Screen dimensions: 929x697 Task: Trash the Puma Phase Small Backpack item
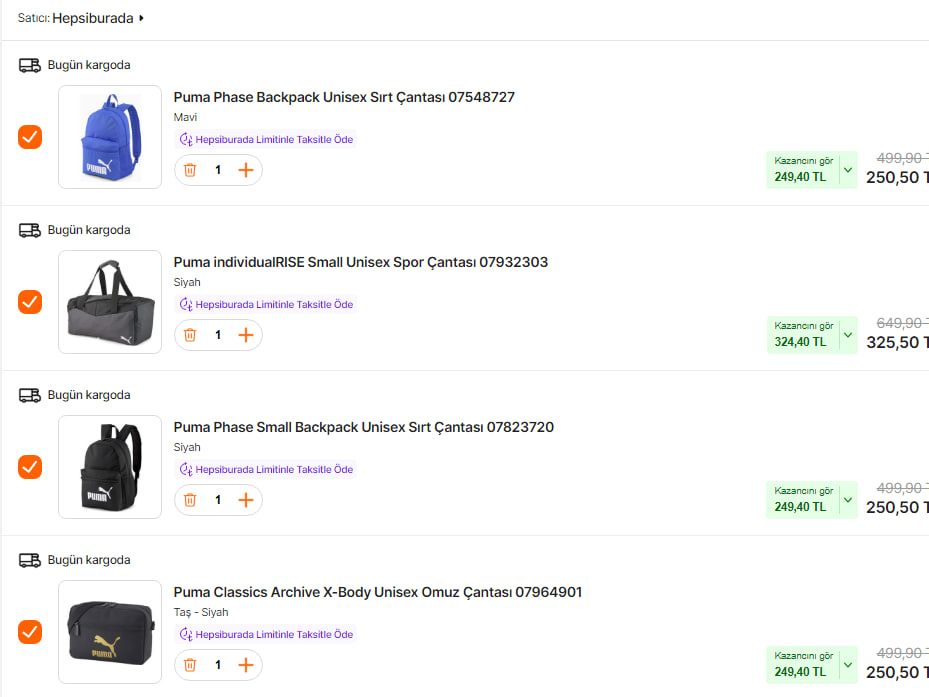coord(190,500)
